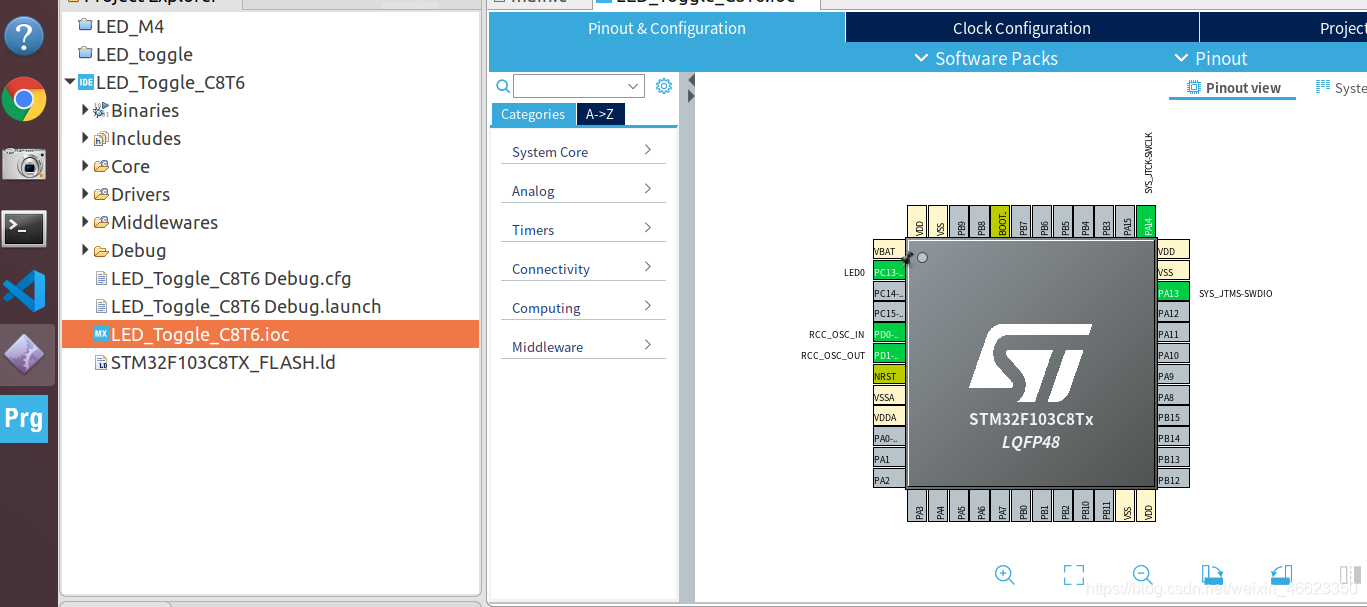Open the camera screenshot app in dock
Image resolution: width=1367 pixels, height=607 pixels.
[x=24, y=164]
